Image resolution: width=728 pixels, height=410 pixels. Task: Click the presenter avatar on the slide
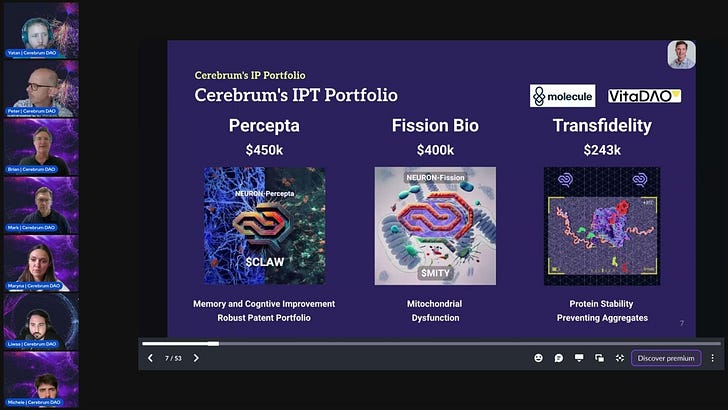pyautogui.click(x=682, y=54)
